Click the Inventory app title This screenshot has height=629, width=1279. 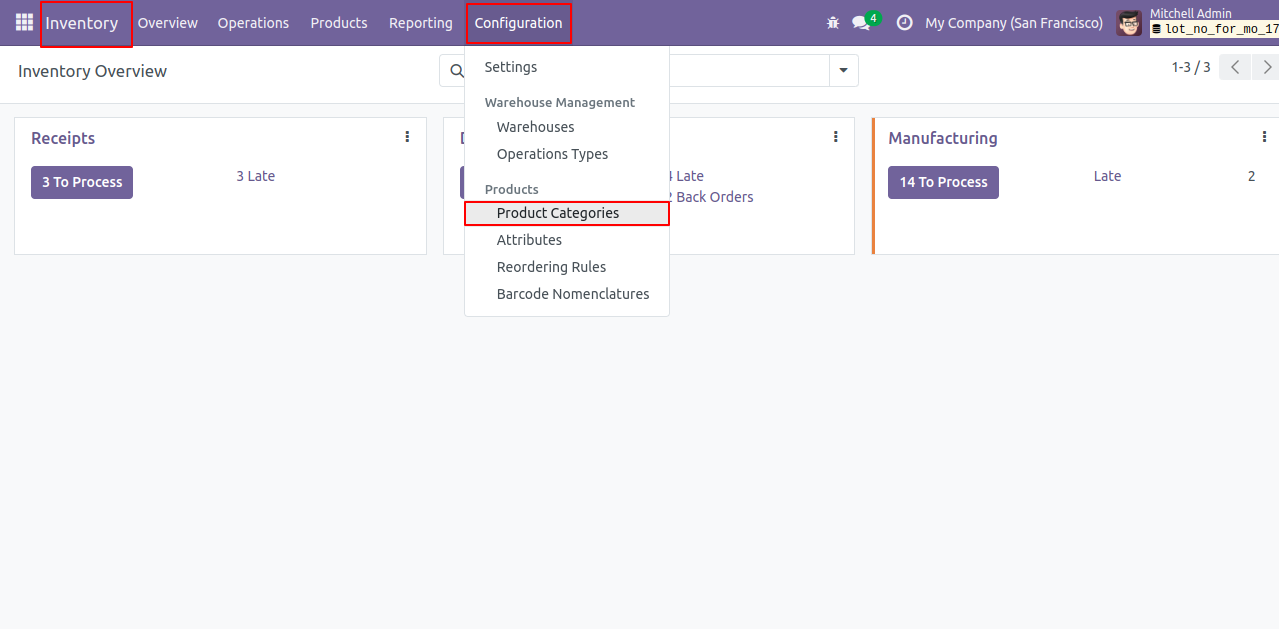[x=82, y=23]
